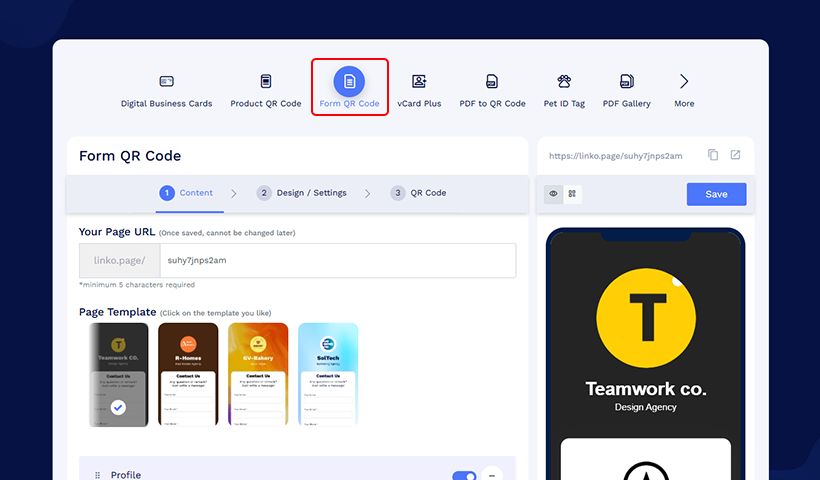Click the page URL input field
Screen dimensions: 820x480
coord(337,260)
